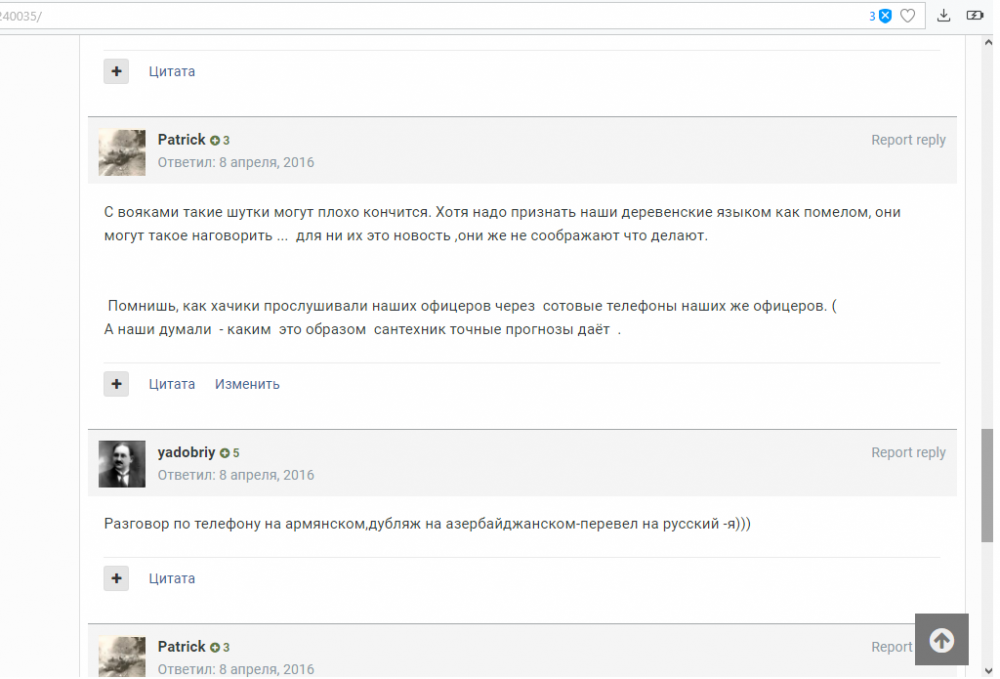Click Patrick's avatar thumbnail
1000x679 pixels.
click(x=121, y=152)
